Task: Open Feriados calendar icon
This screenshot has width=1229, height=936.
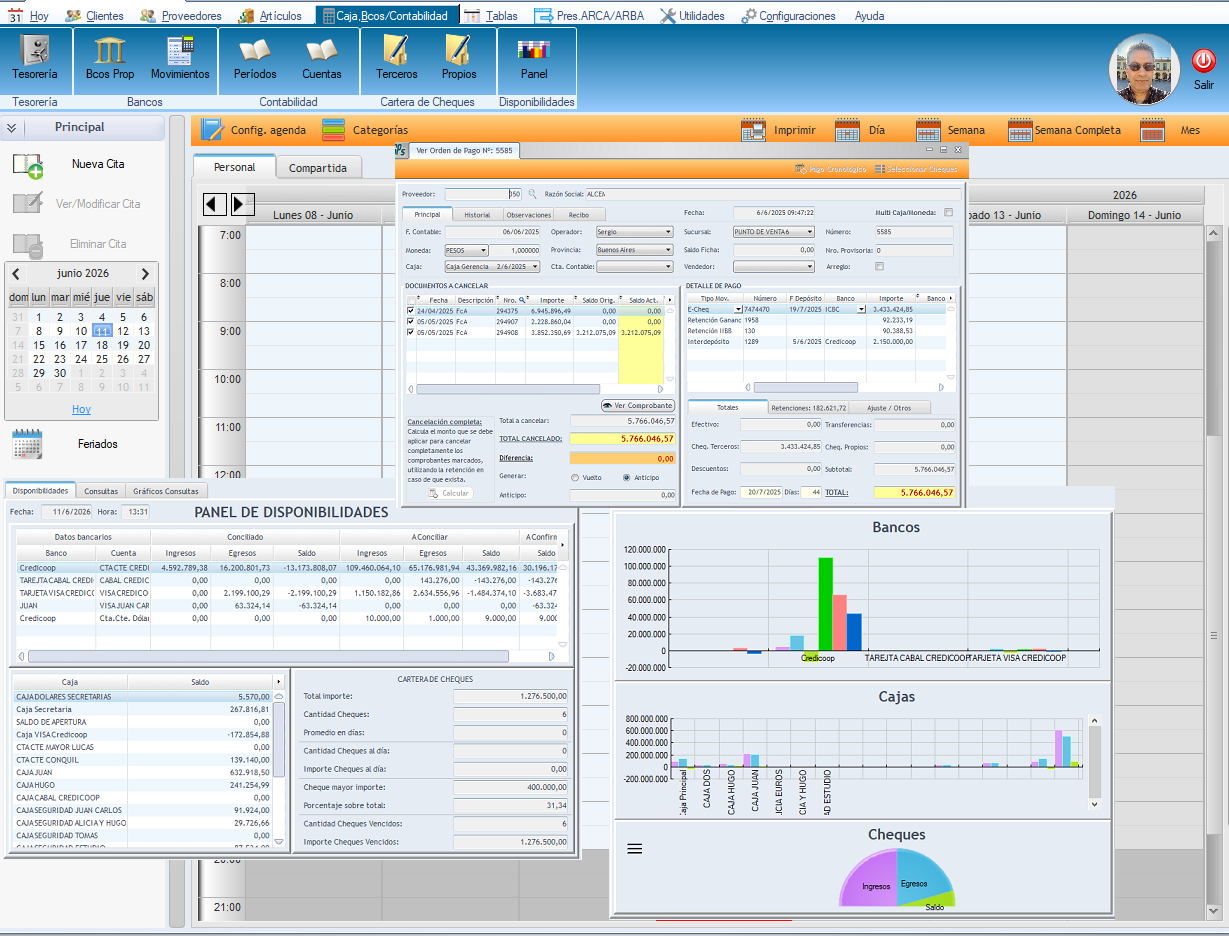Action: coord(27,444)
